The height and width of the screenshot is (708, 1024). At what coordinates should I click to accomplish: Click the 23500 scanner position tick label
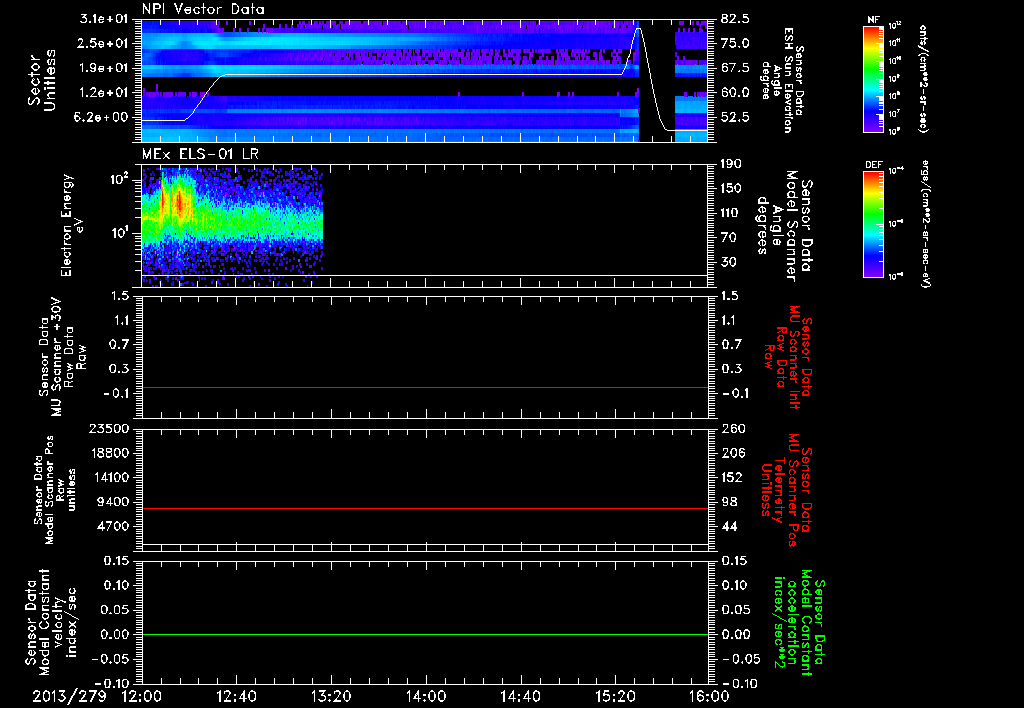(109, 428)
